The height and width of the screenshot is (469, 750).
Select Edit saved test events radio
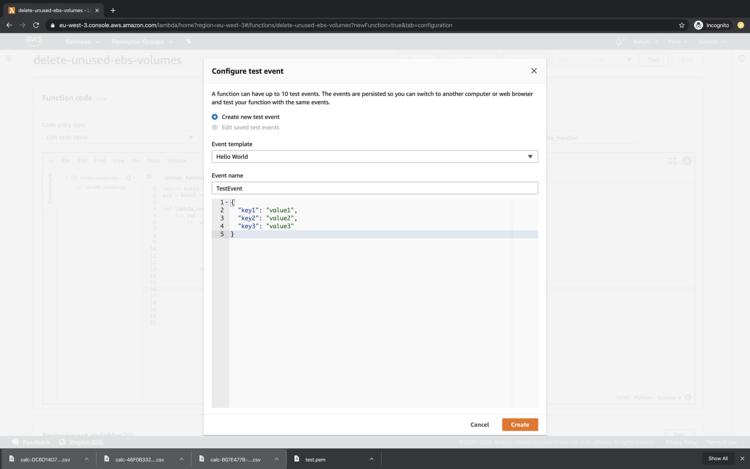[x=215, y=128]
